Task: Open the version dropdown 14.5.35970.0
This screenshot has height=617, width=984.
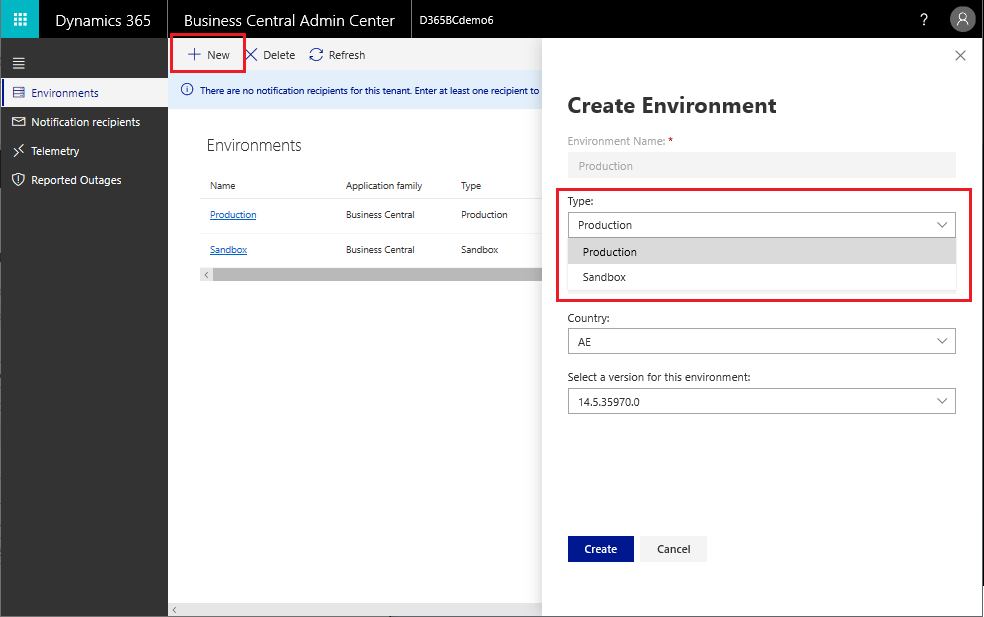Action: (x=761, y=401)
